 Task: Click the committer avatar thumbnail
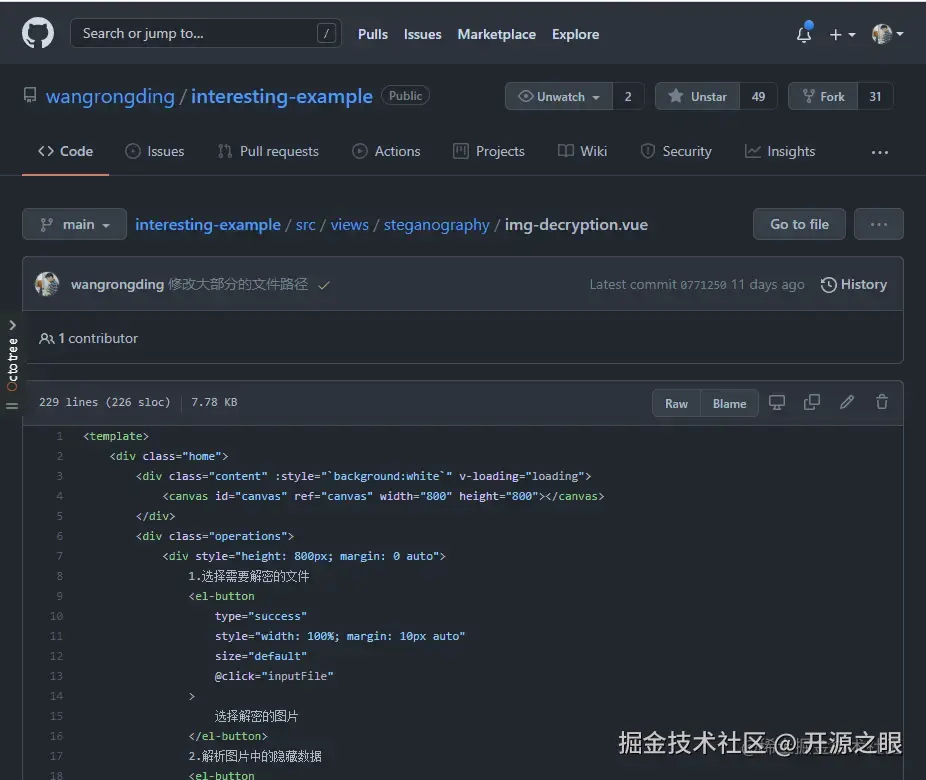click(x=47, y=284)
